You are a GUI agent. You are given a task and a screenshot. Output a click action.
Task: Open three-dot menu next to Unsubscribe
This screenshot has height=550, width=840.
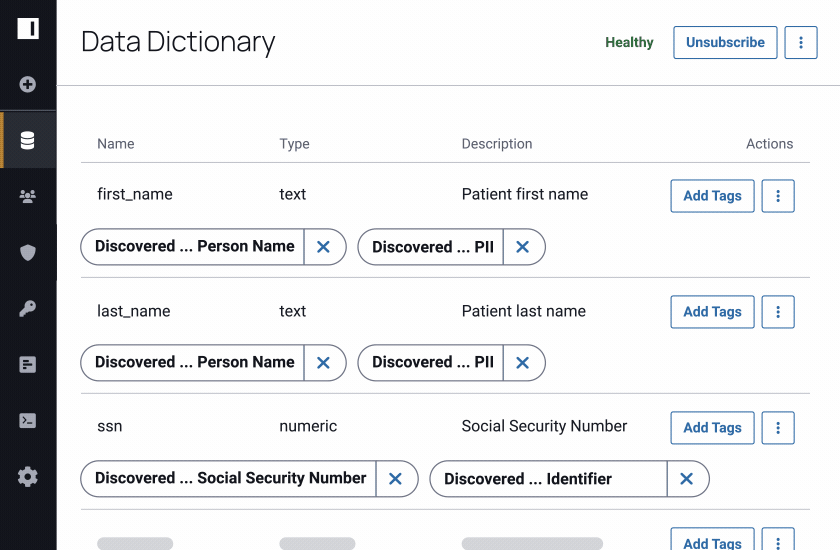pos(801,42)
